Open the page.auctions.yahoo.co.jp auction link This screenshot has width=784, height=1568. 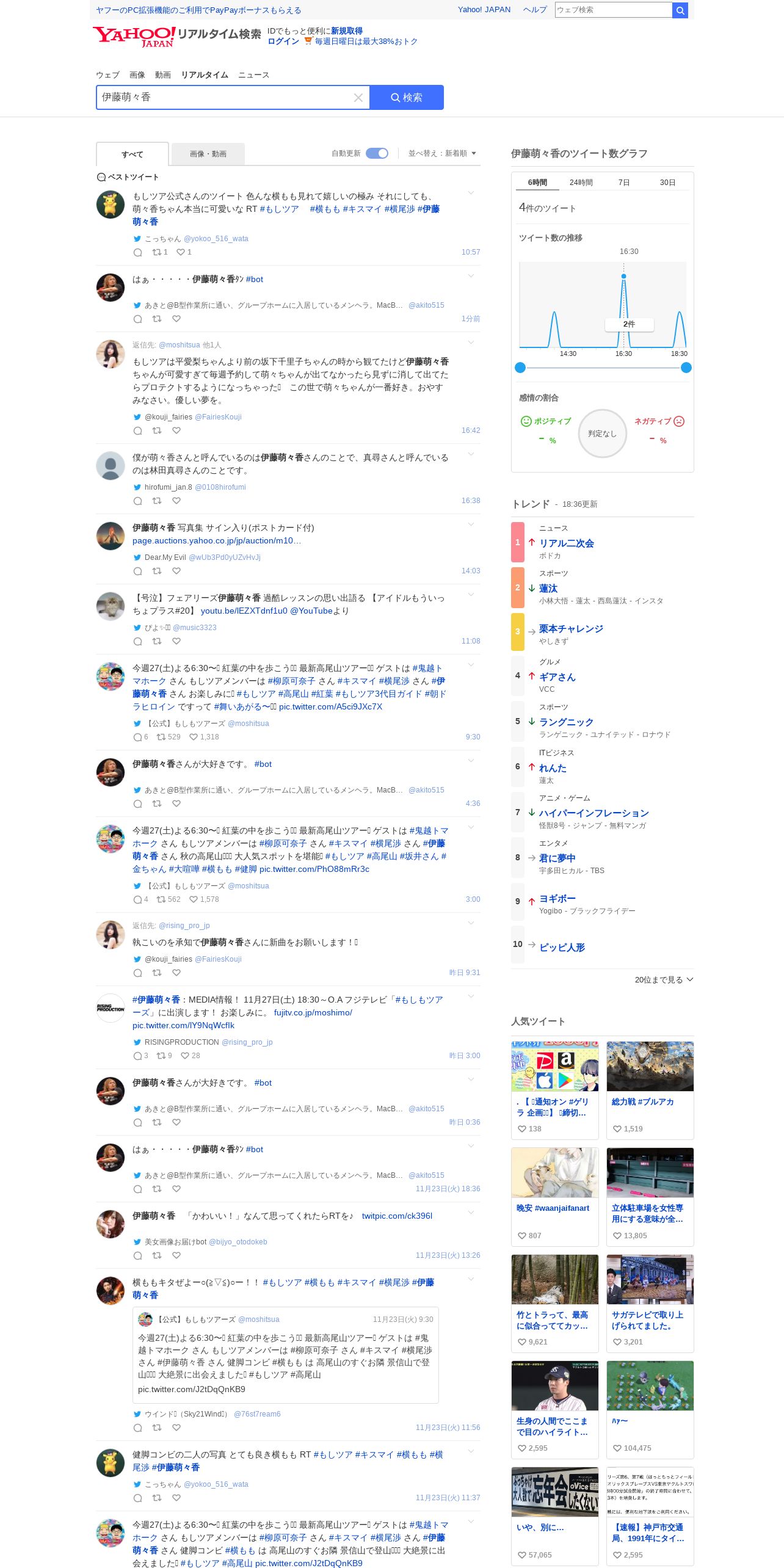[x=217, y=540]
